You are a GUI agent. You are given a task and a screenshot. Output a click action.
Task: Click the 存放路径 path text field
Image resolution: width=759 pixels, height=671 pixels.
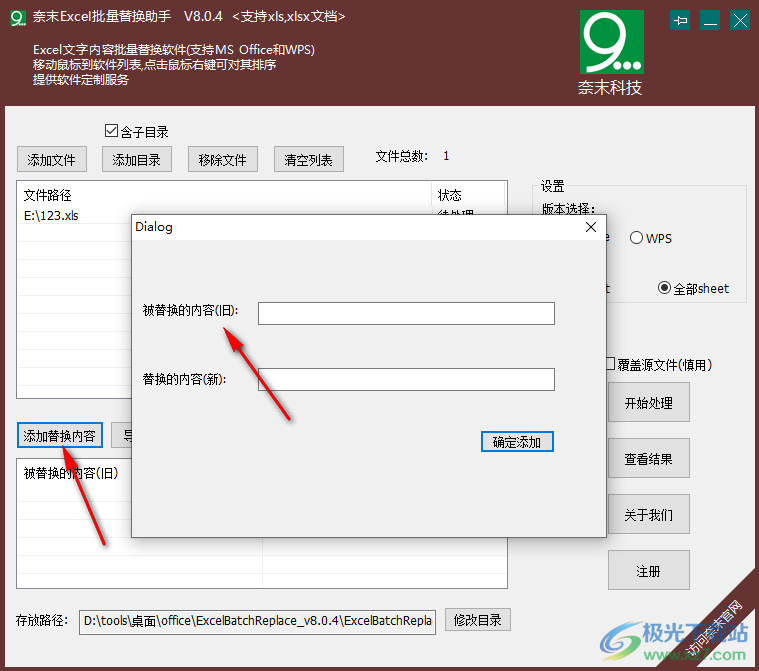pyautogui.click(x=257, y=621)
